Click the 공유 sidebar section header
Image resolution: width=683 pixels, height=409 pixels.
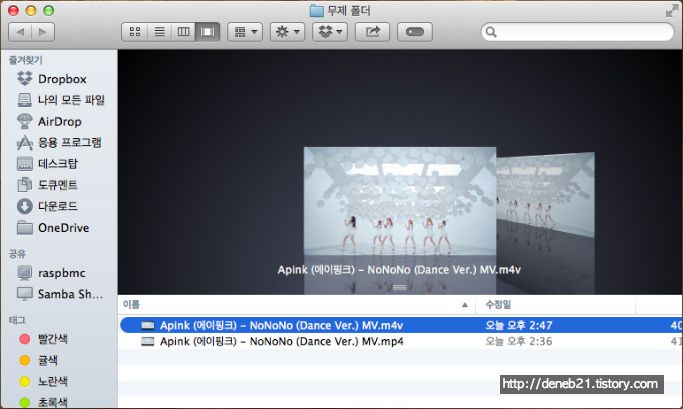click(x=17, y=254)
